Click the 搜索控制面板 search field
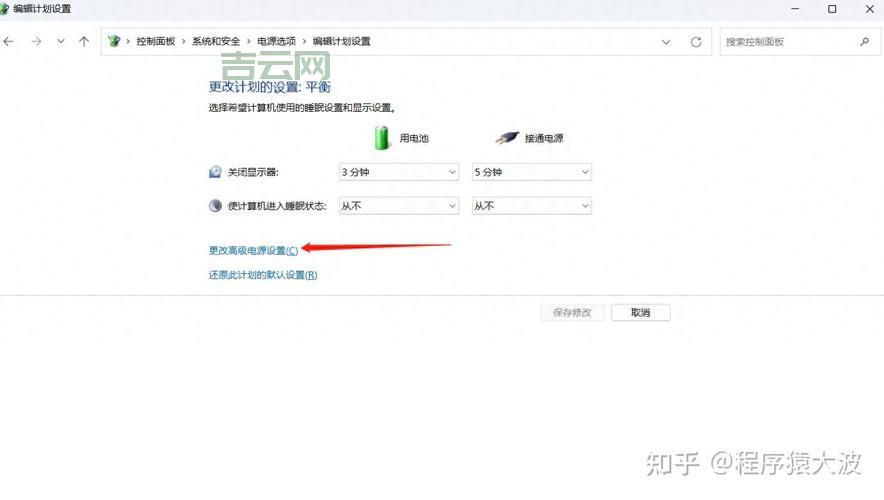This screenshot has width=884, height=500. 800,42
